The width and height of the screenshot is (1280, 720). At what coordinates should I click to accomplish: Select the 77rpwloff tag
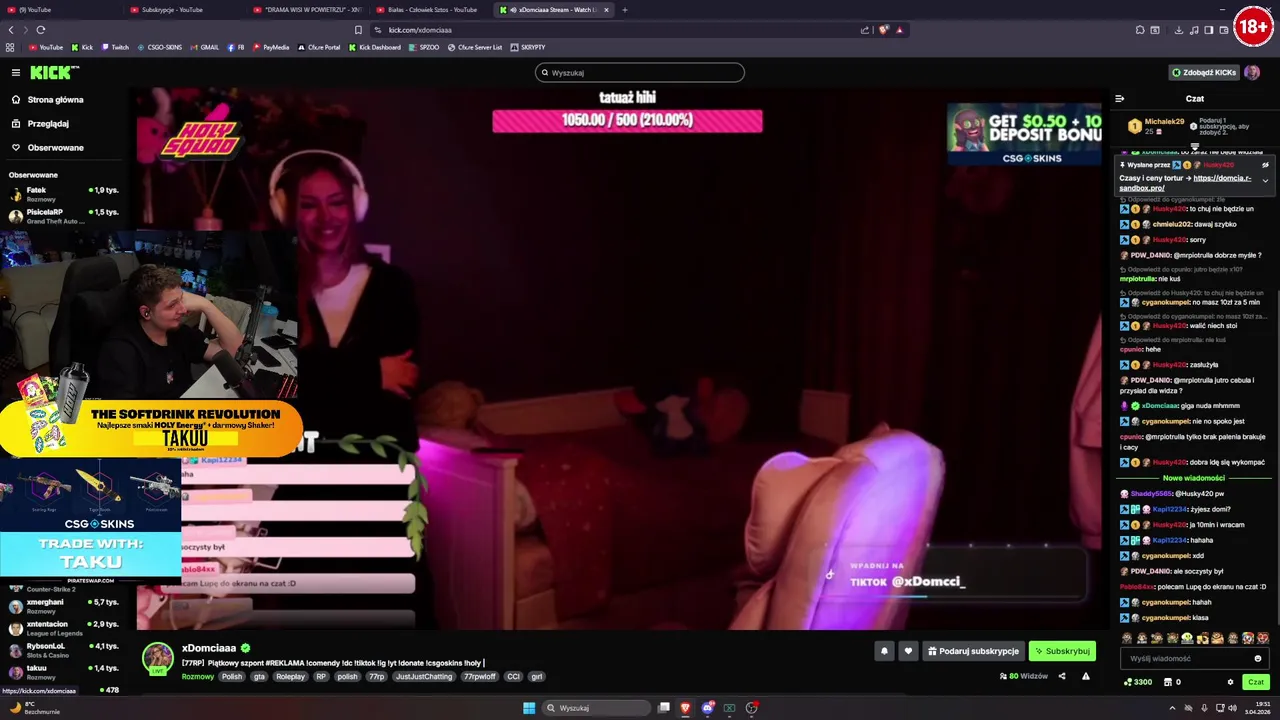480,677
